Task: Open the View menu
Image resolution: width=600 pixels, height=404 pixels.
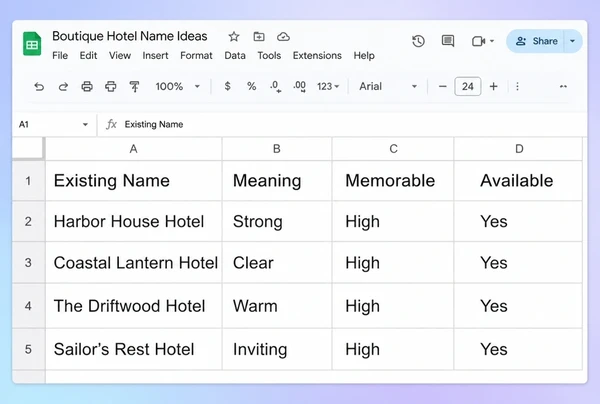Action: [120, 55]
